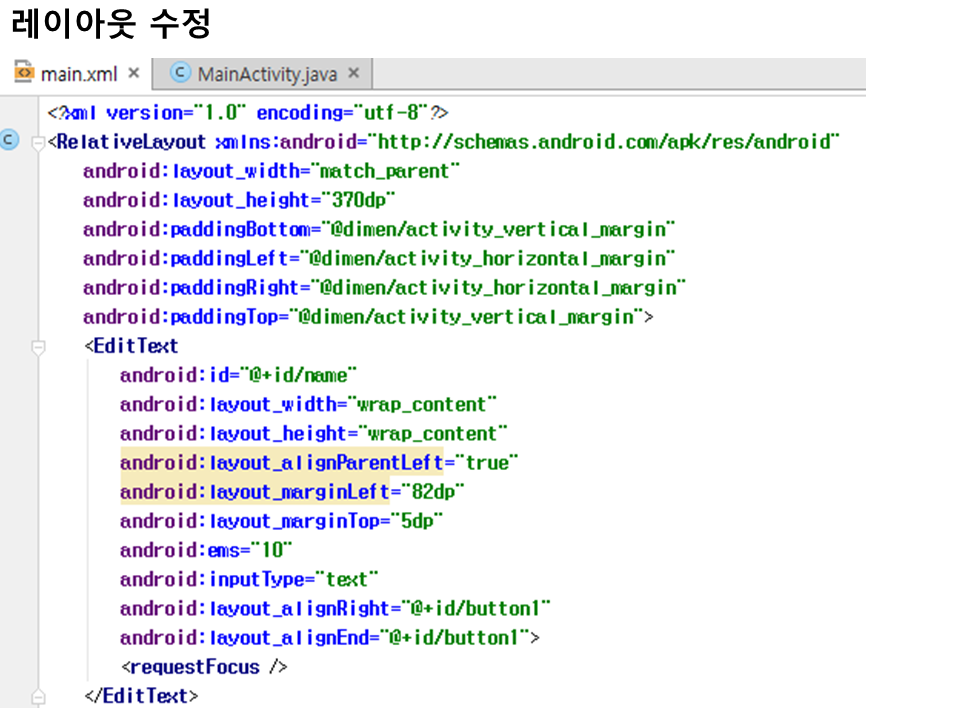Click the android:ems "10" attribute
The width and height of the screenshot is (960, 720).
coord(206,551)
